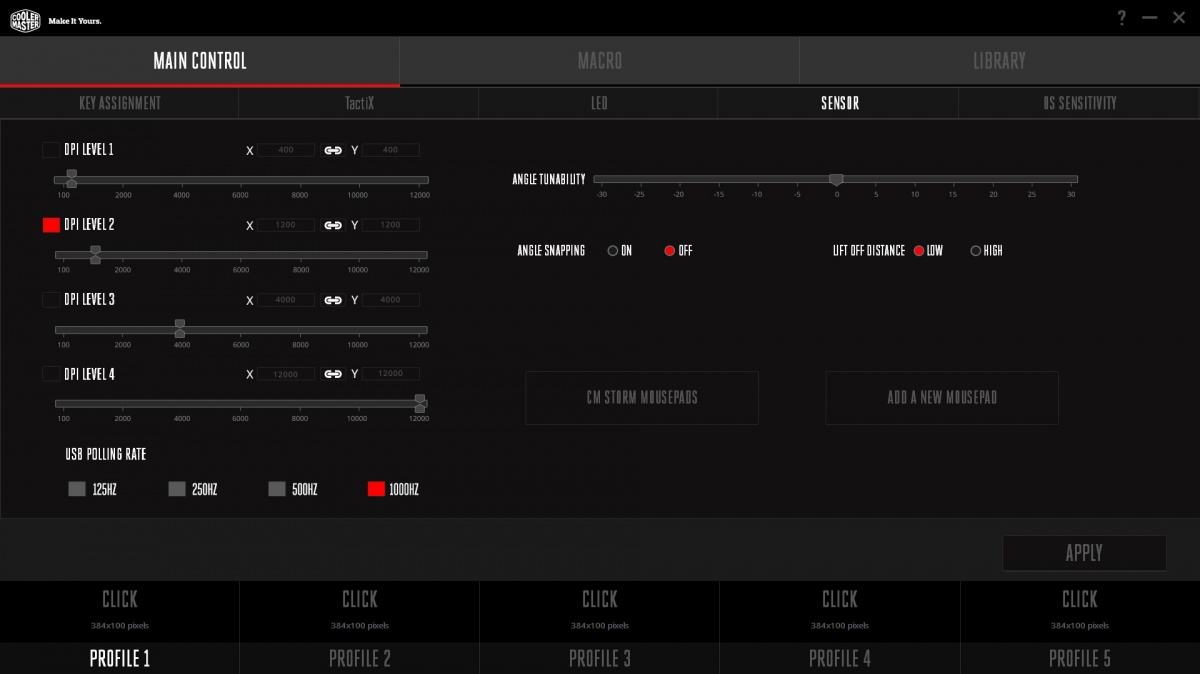The width and height of the screenshot is (1200, 674).
Task: Click the DPI Level 2 slider handle
Action: [x=95, y=254]
